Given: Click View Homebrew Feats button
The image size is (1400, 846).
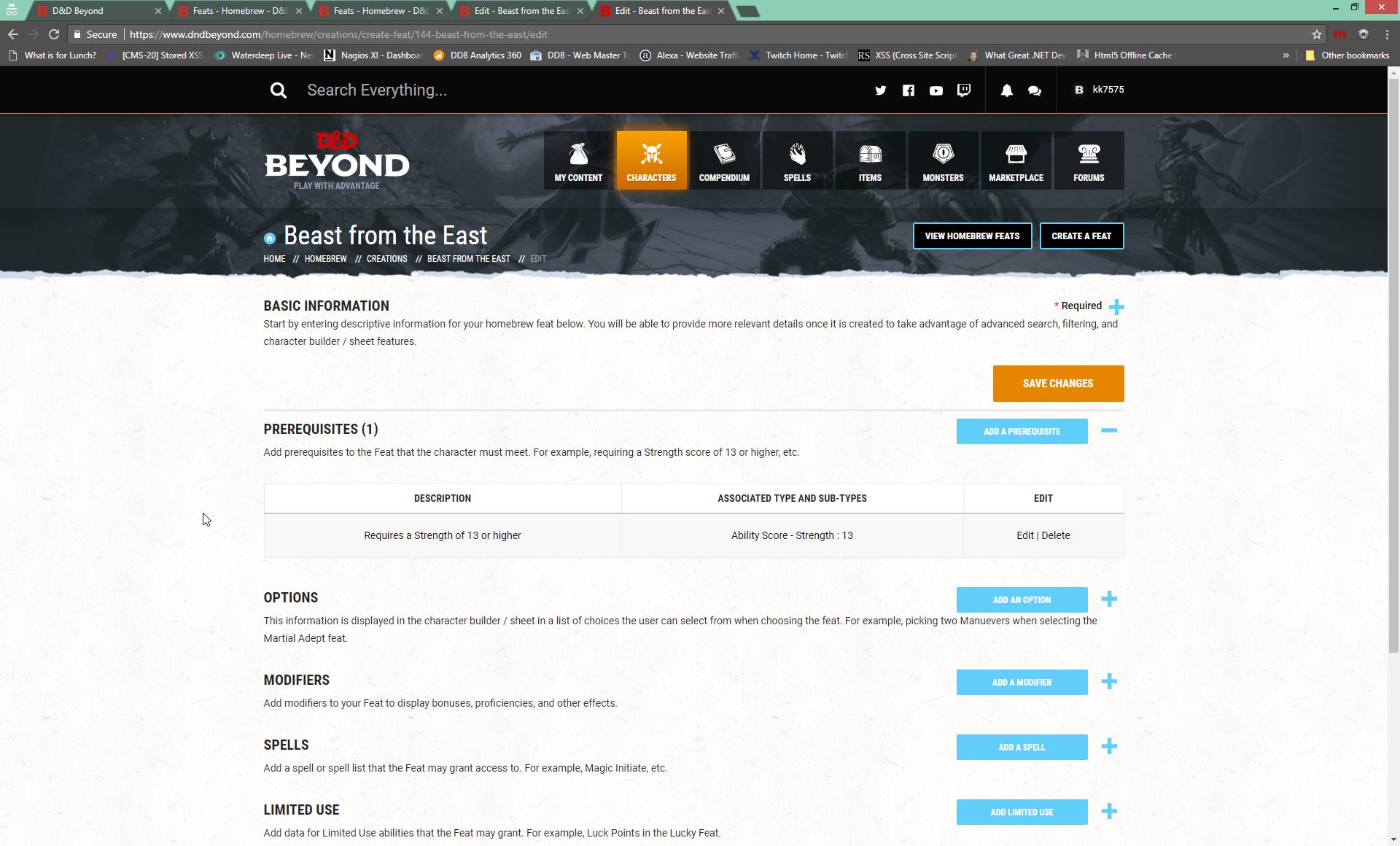Looking at the screenshot, I should [x=972, y=236].
